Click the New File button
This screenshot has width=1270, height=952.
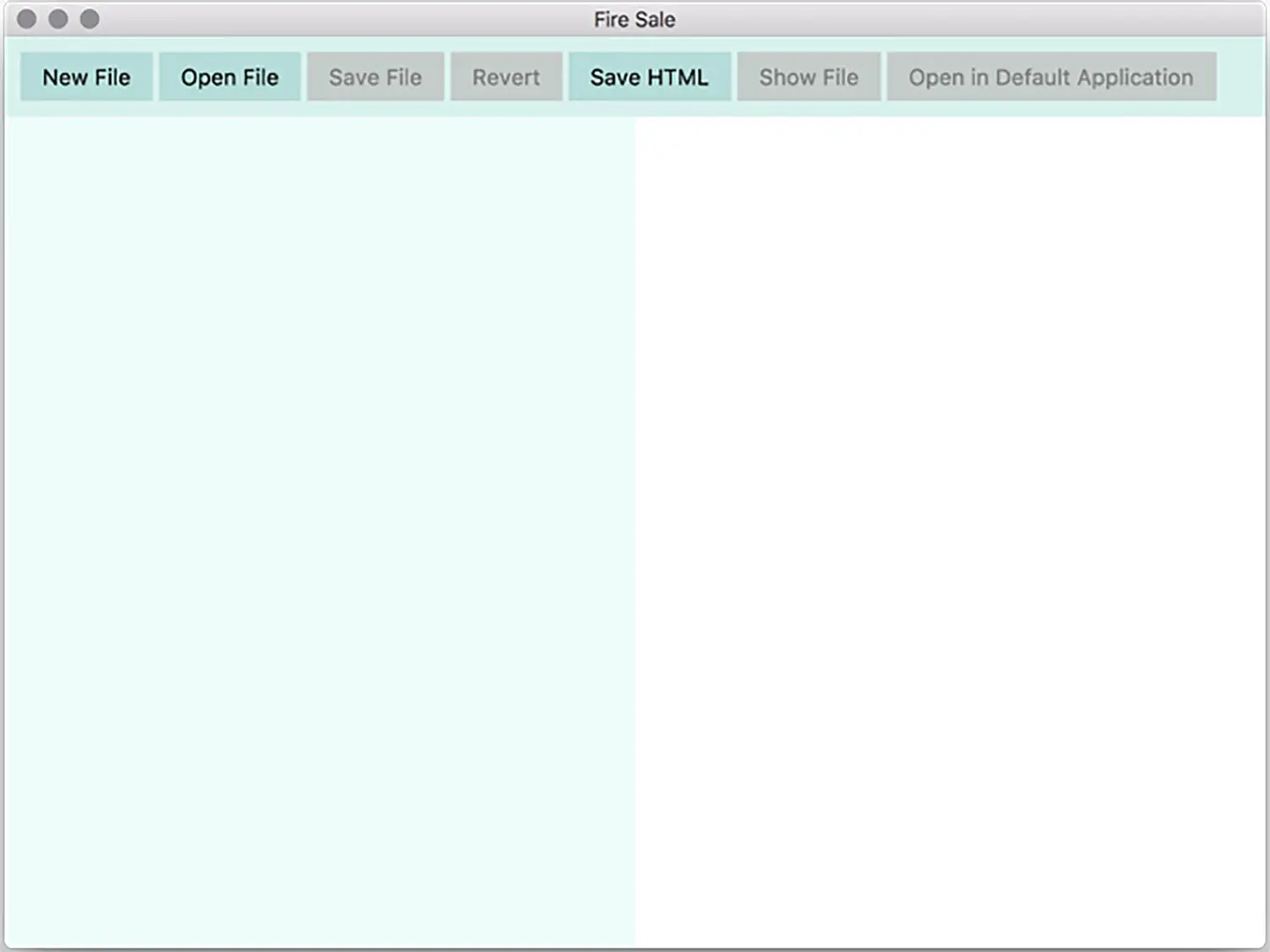pos(86,77)
